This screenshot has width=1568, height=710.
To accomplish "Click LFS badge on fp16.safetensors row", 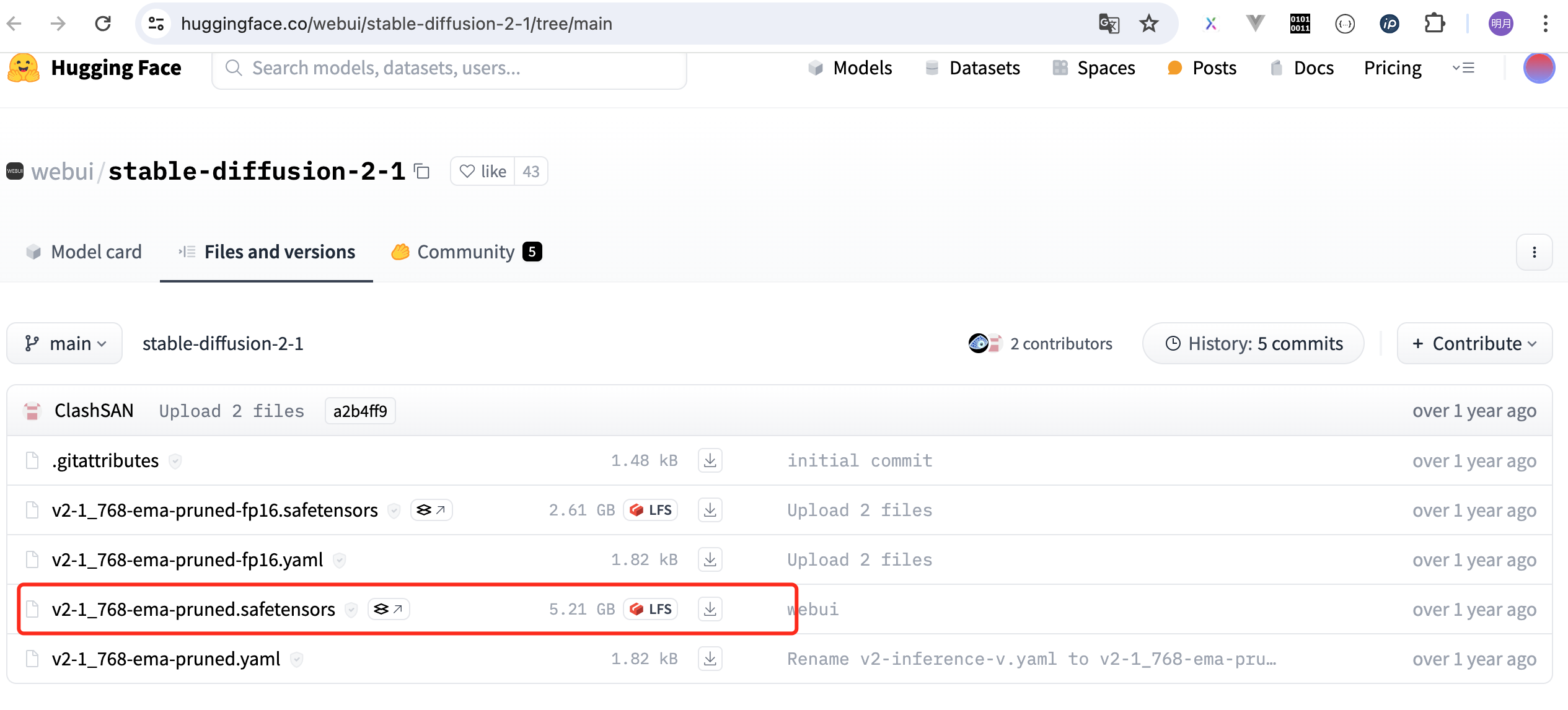I will (x=651, y=510).
